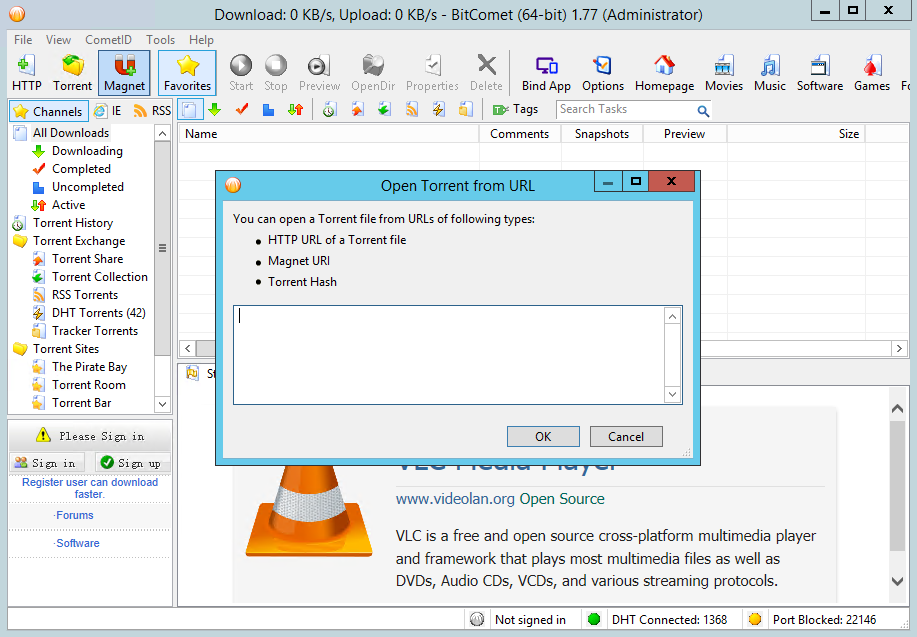Select The Pirate Bay tree item

point(89,367)
